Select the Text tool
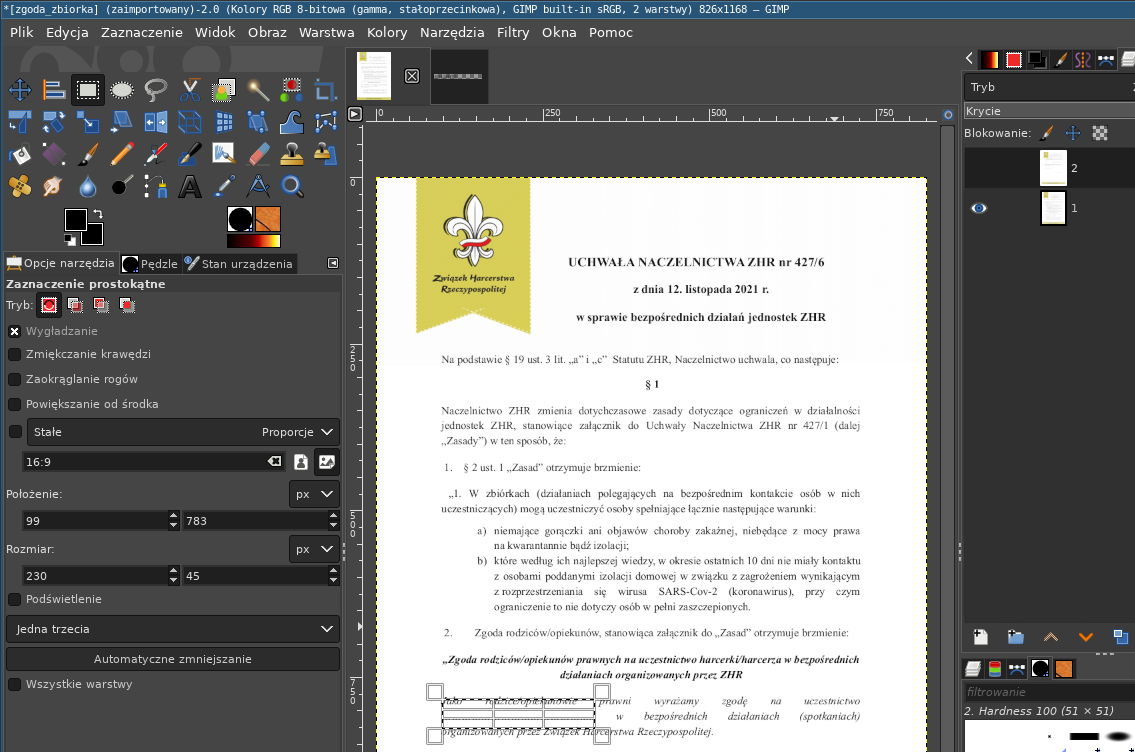The width and height of the screenshot is (1135, 752). click(x=189, y=186)
